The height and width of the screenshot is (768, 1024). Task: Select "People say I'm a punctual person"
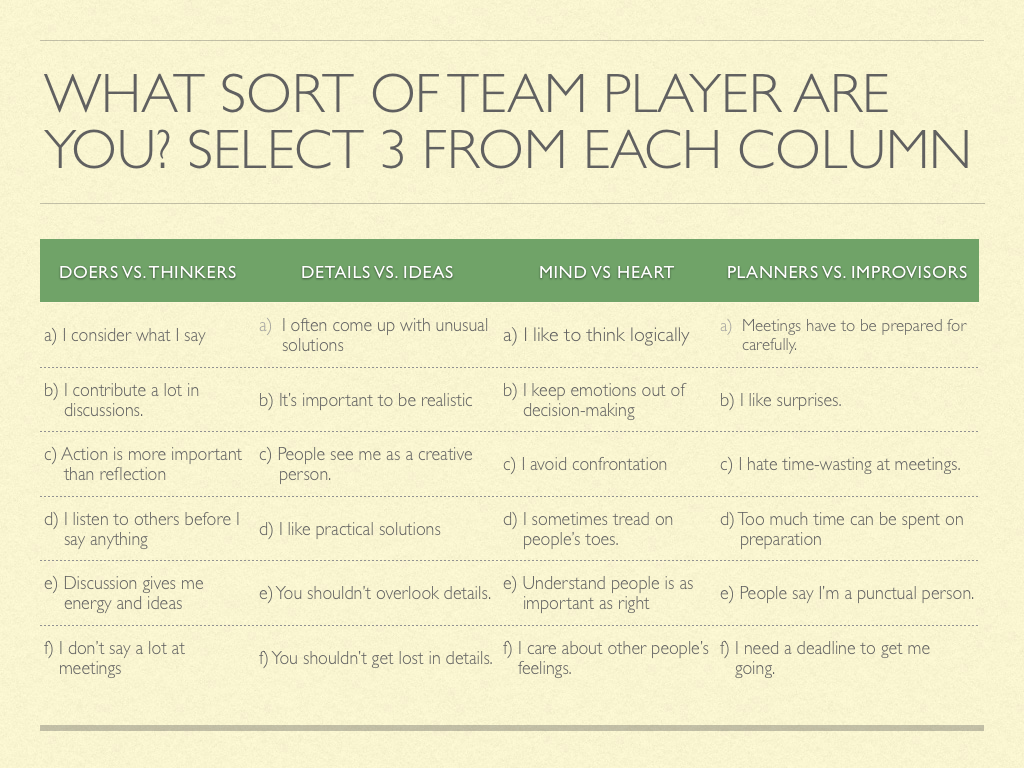pyautogui.click(x=846, y=593)
